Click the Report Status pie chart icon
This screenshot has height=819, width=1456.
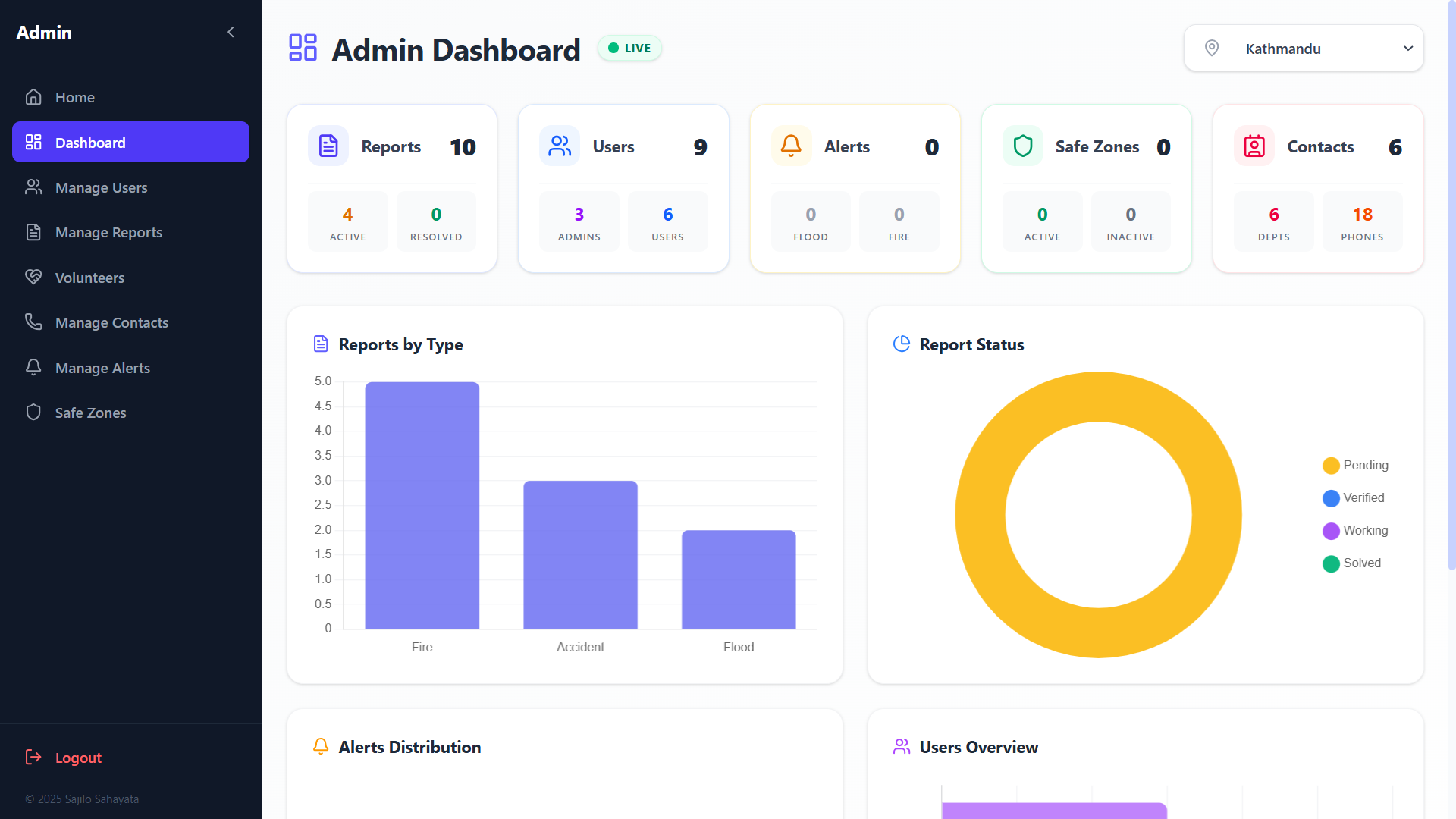[x=902, y=344]
